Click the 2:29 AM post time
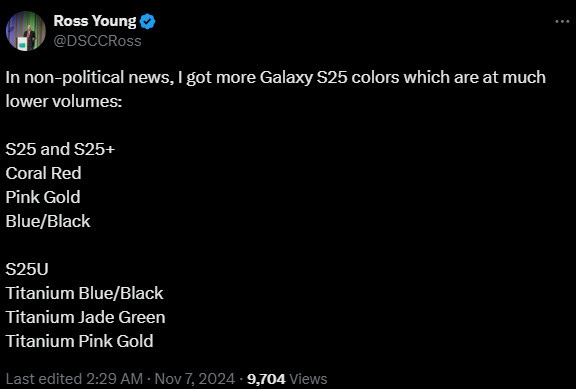Screen dimensions: 576x389 point(115,379)
